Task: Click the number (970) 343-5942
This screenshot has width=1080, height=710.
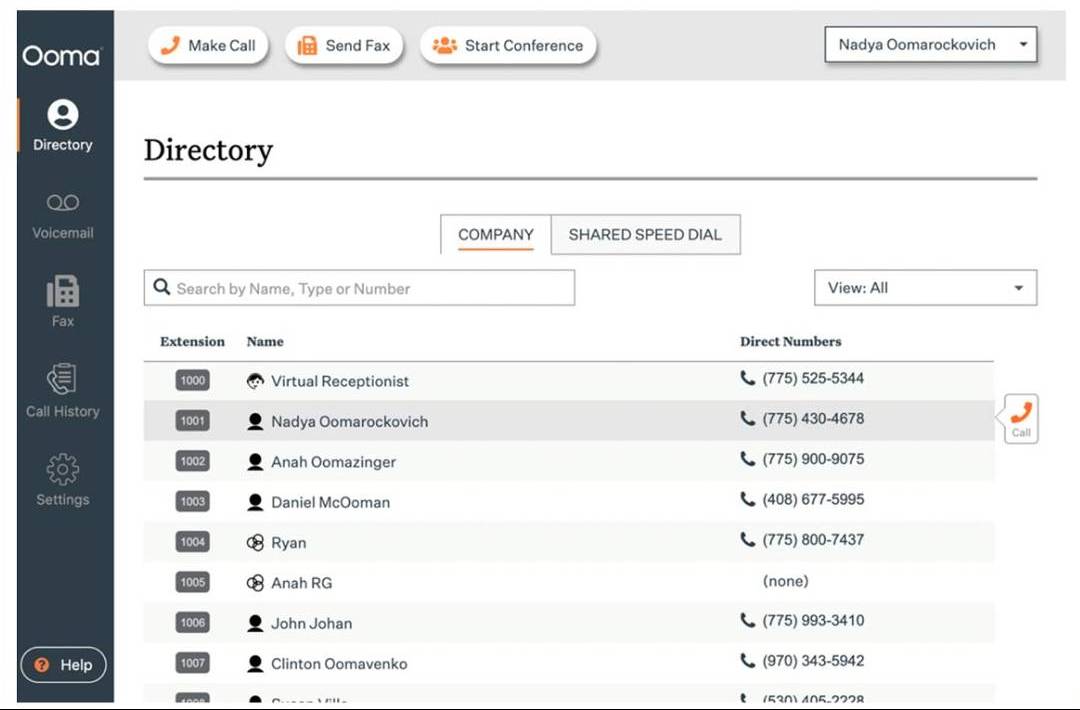Action: [813, 661]
